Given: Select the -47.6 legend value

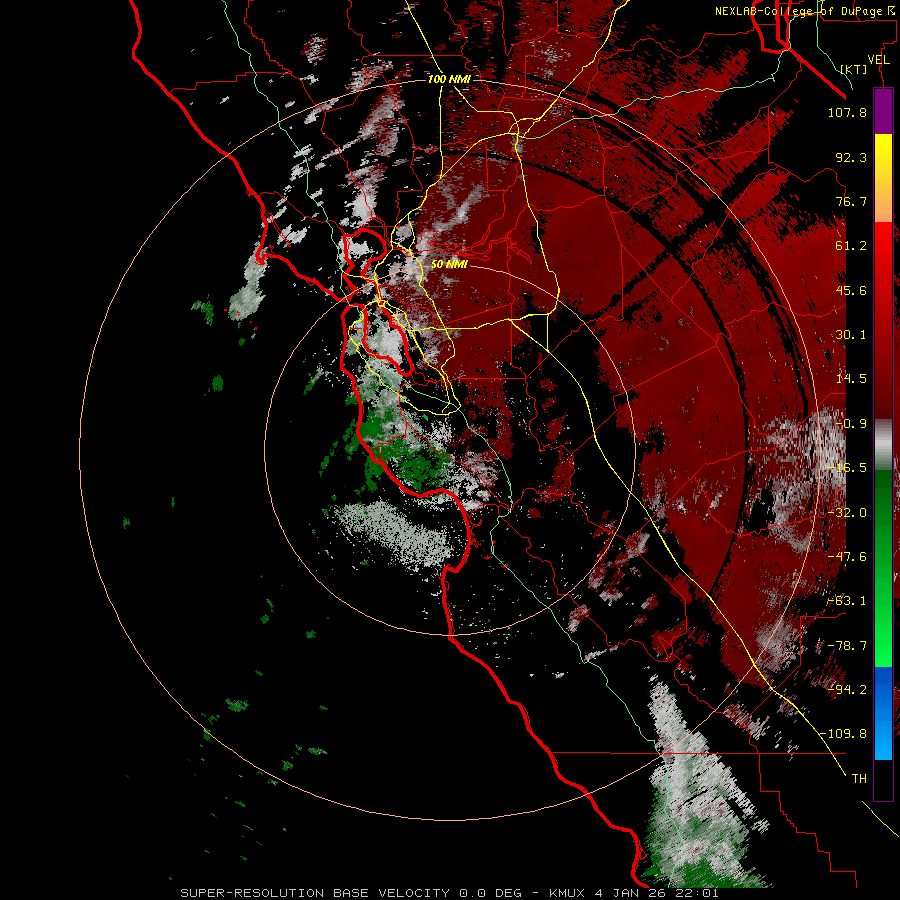Looking at the screenshot, I should (x=847, y=557).
